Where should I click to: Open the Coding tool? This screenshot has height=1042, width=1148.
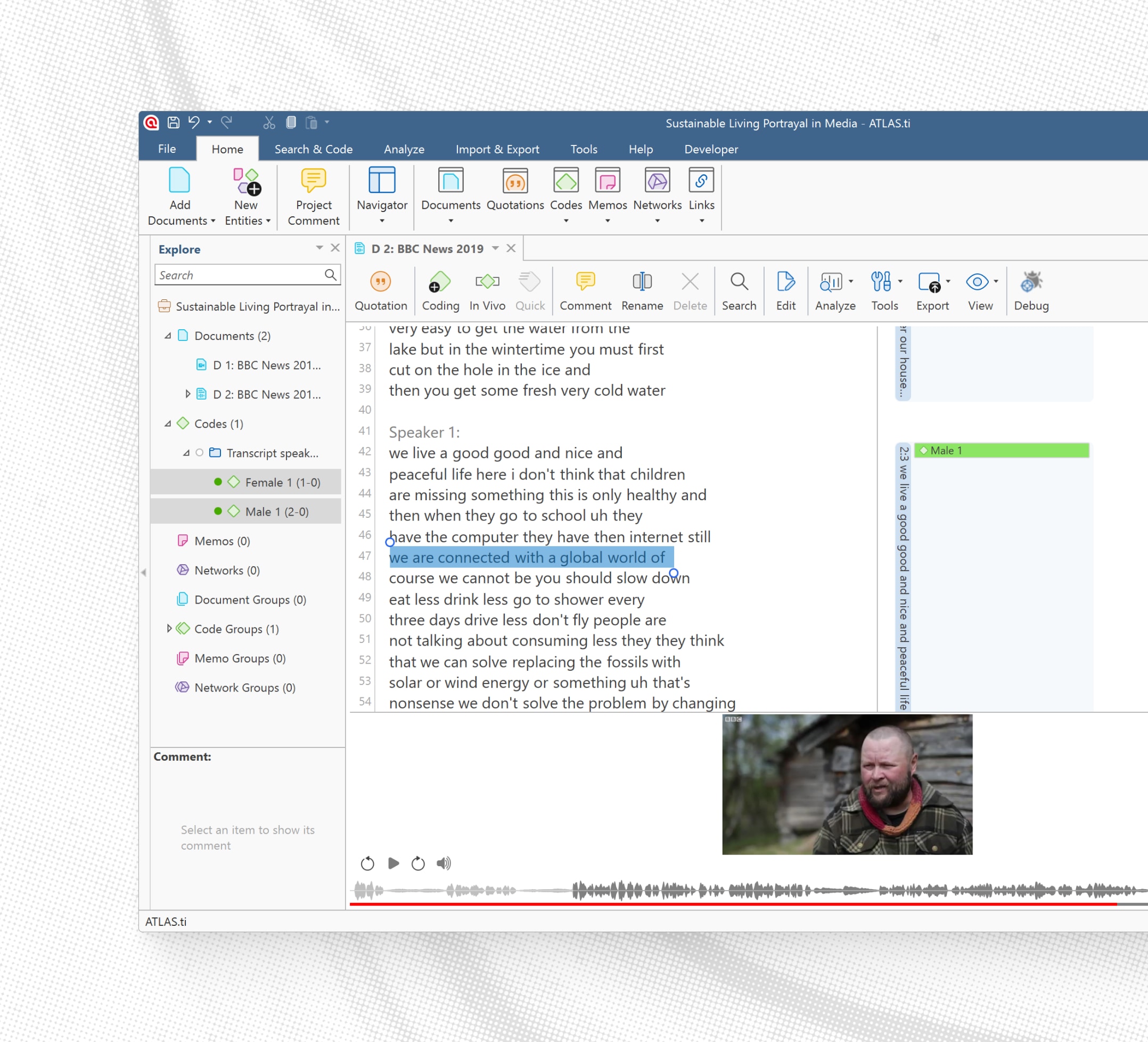[x=440, y=282]
